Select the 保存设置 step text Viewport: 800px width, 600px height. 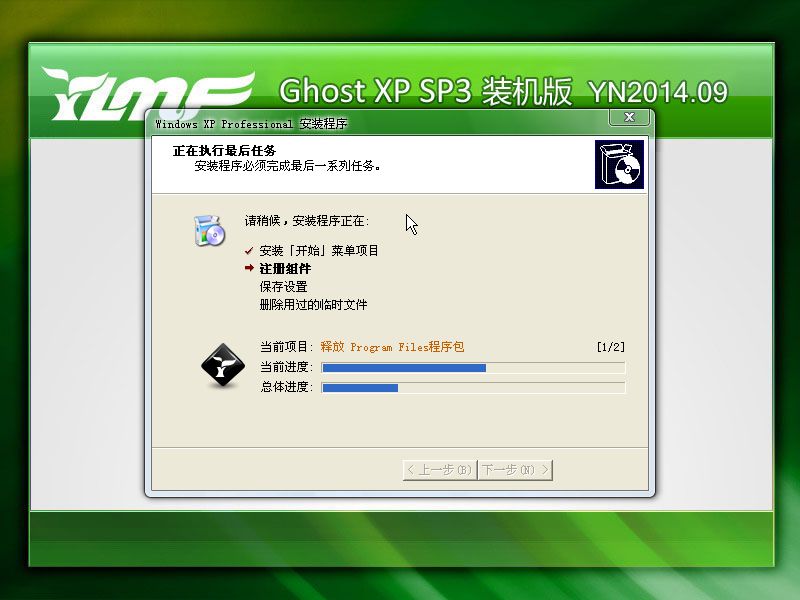[283, 286]
